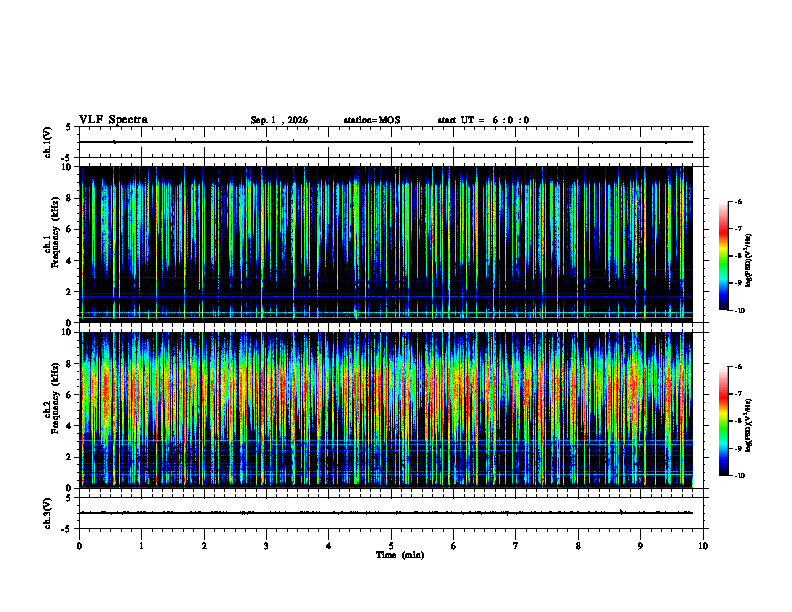Click the ch.1 waveform trace line in the upper panel
The width and height of the screenshot is (792, 612).
click(386, 142)
